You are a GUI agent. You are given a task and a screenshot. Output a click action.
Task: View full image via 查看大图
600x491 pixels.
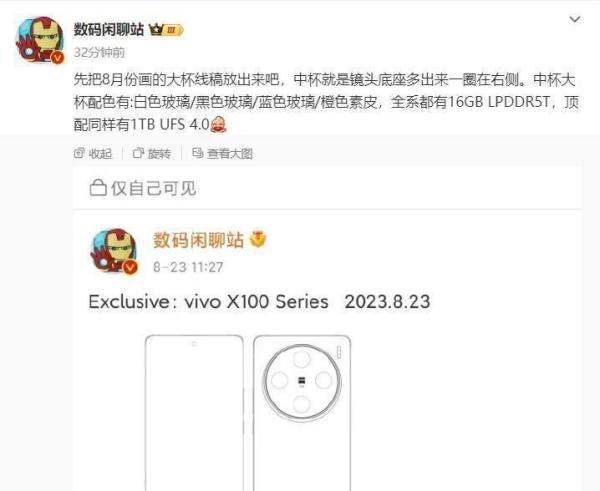(222, 153)
